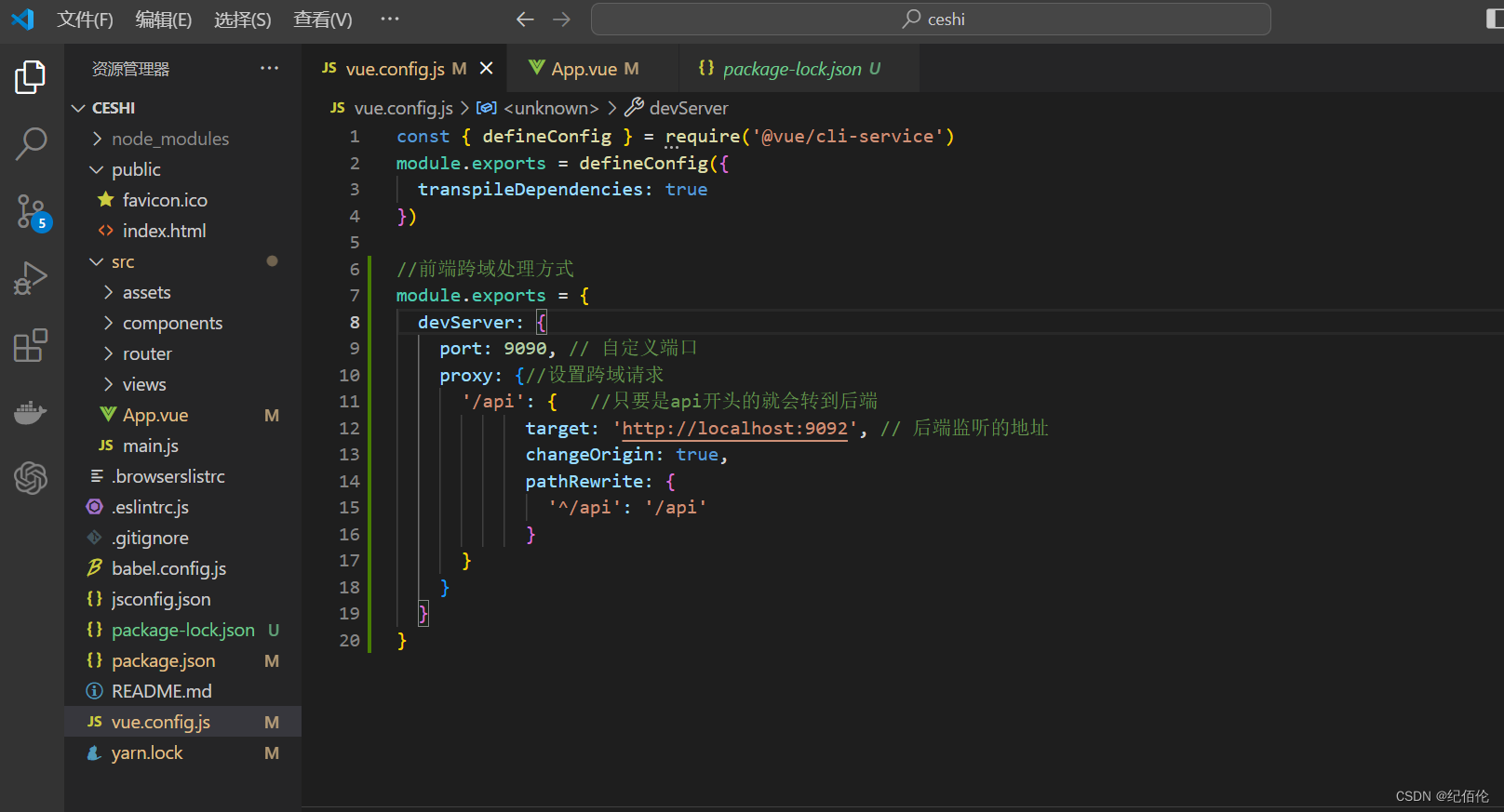Switch to the package-lock.json editor tab
The image size is (1504, 812).
coord(799,69)
